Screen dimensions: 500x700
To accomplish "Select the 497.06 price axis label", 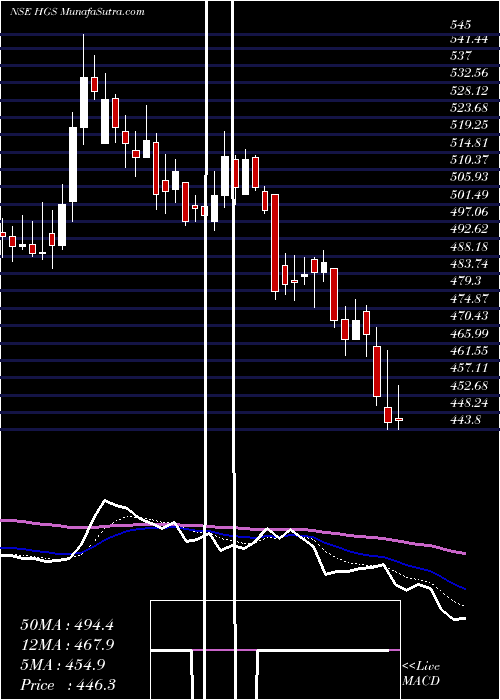I will pos(469,212).
